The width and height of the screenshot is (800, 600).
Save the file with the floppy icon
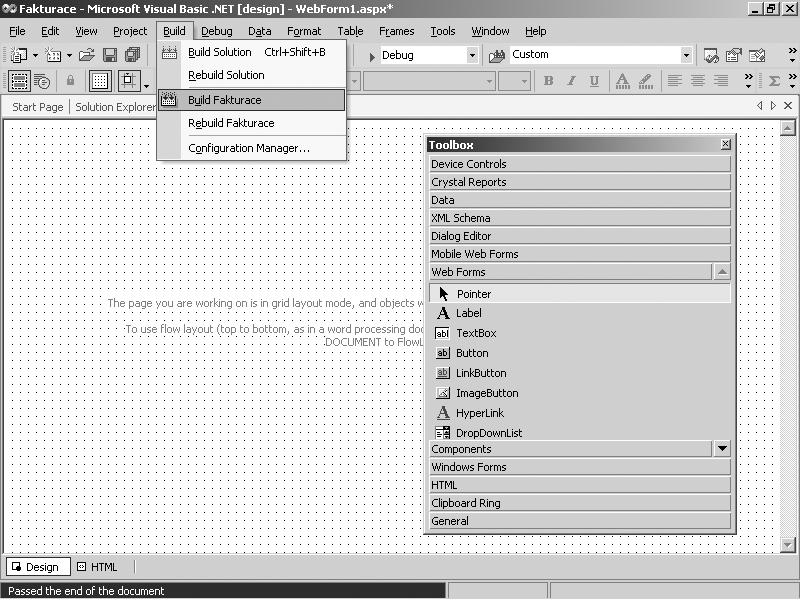pos(110,55)
